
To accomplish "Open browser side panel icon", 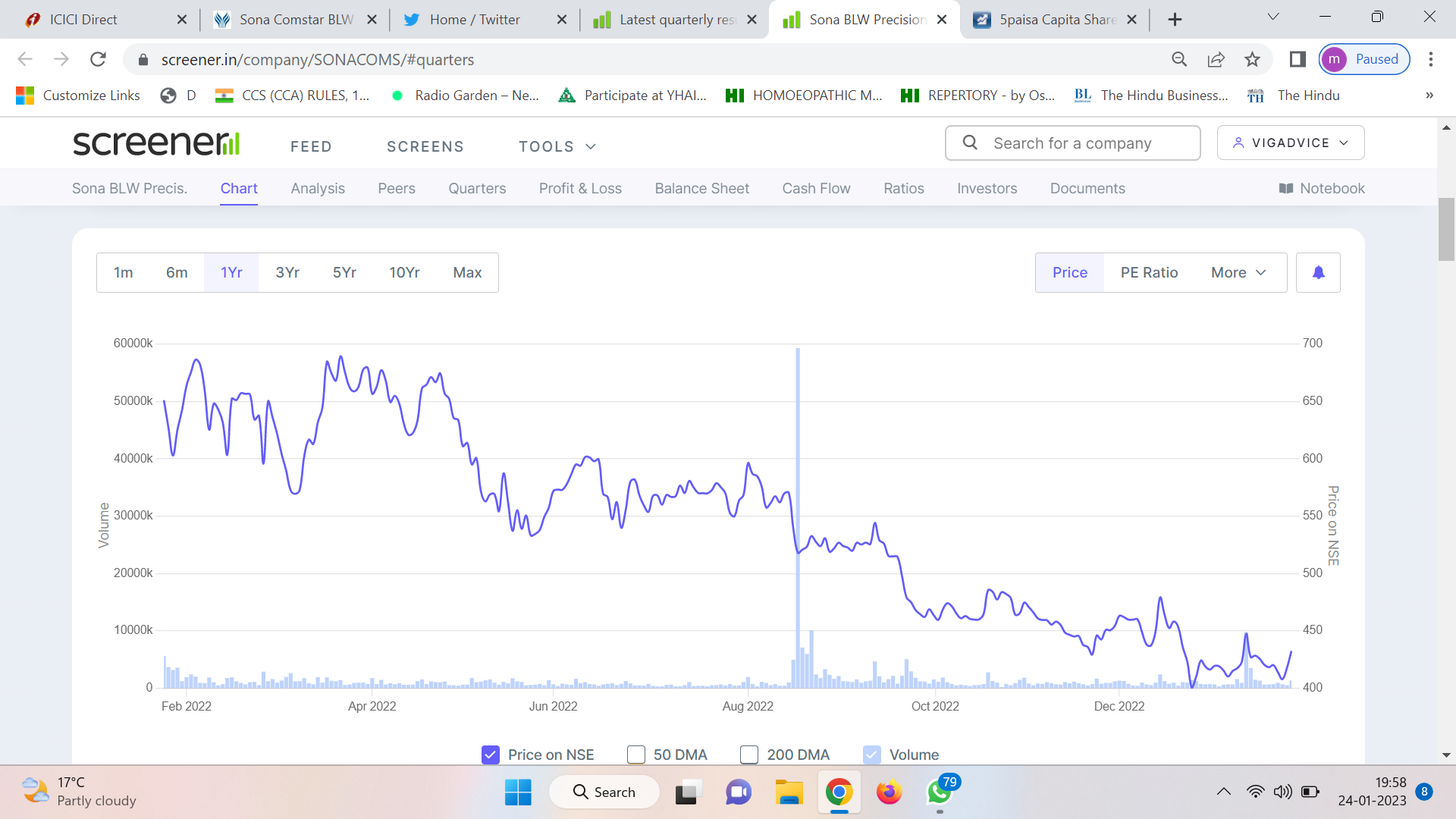I will [1297, 59].
